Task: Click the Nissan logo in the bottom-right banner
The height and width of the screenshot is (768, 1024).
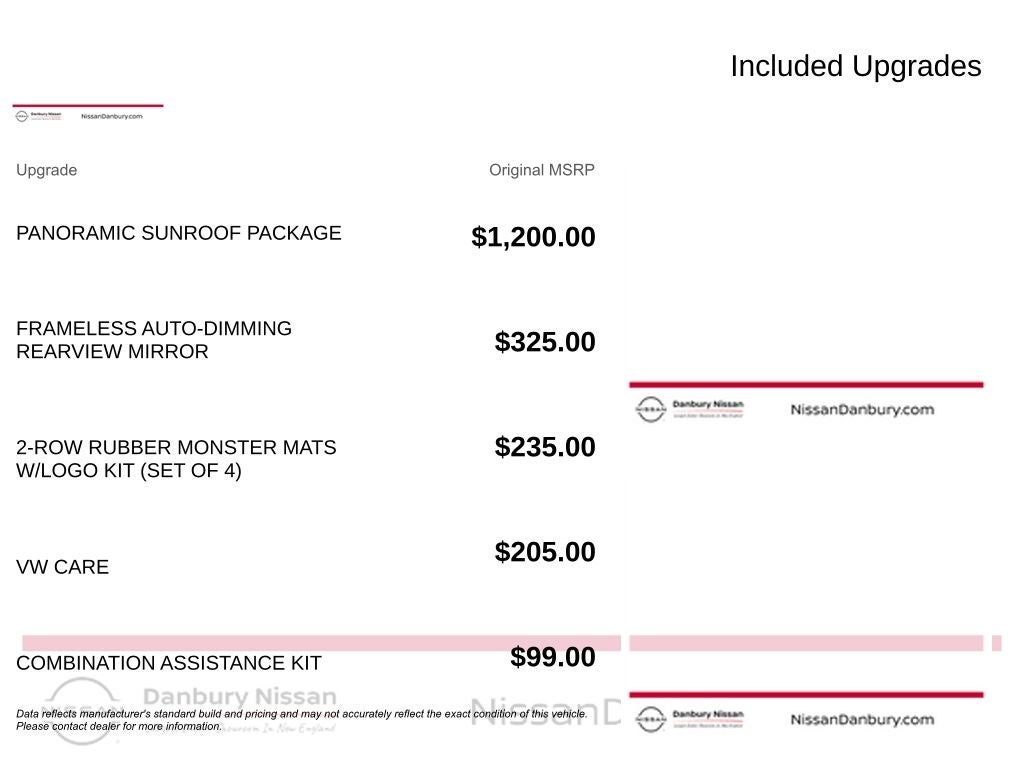Action: 650,719
